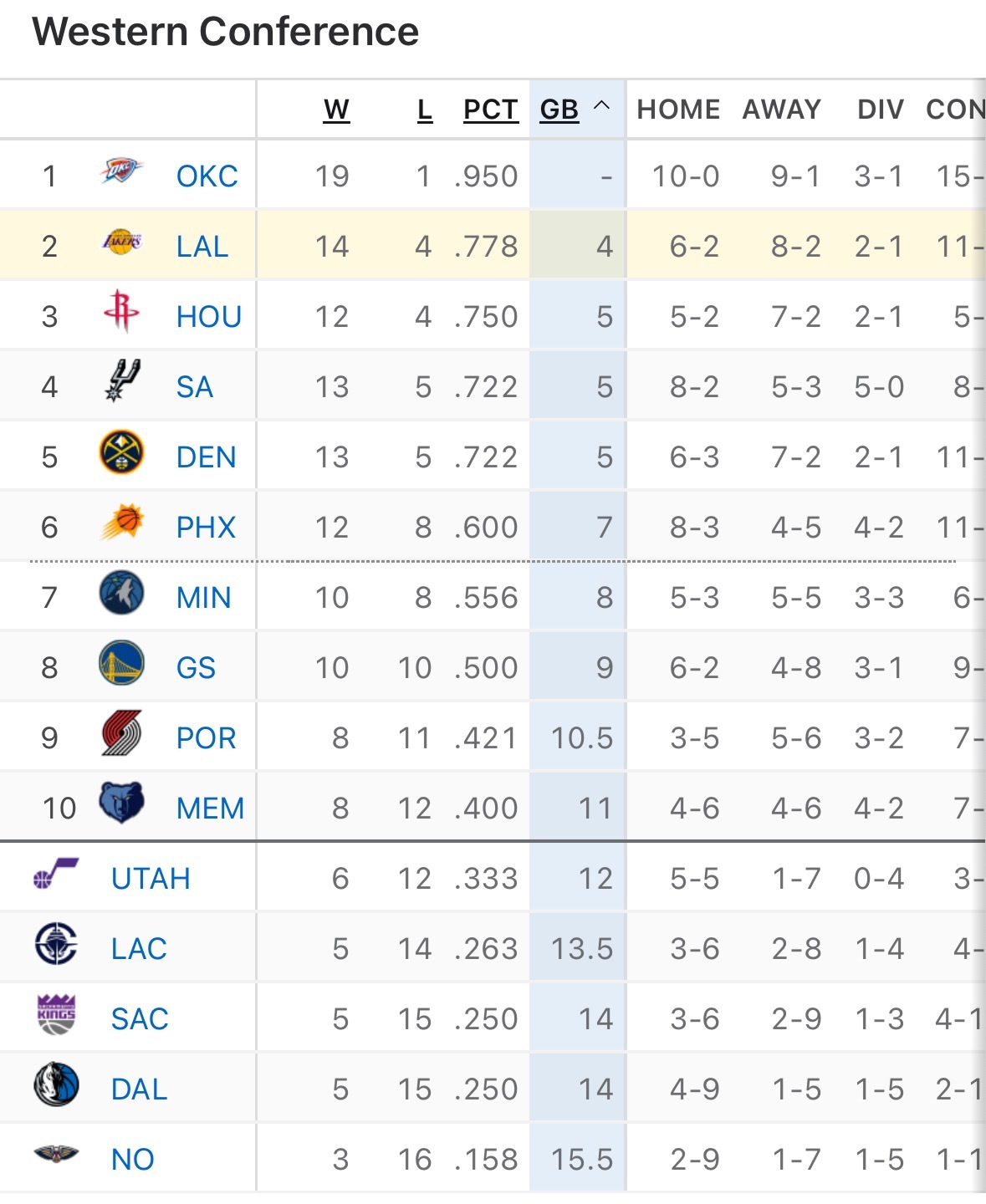Sort standings by W column
This screenshot has width=986, height=1204.
tap(336, 110)
